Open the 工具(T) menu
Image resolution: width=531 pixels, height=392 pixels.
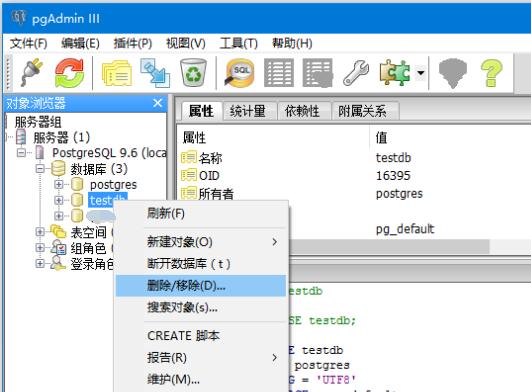pos(238,43)
